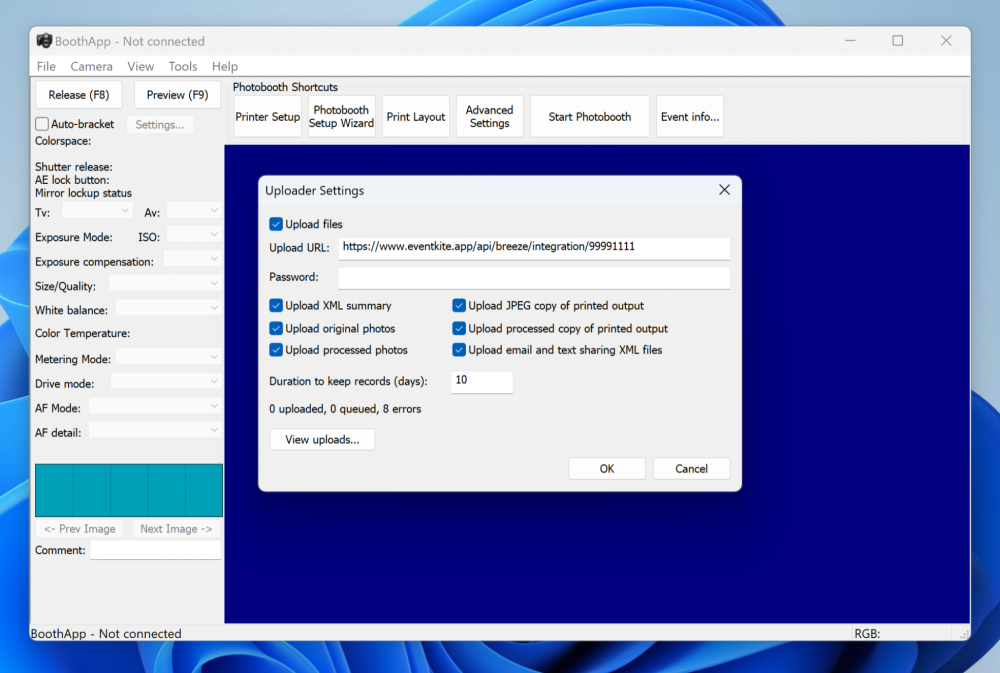Expand the White balance dropdown

[x=167, y=309]
